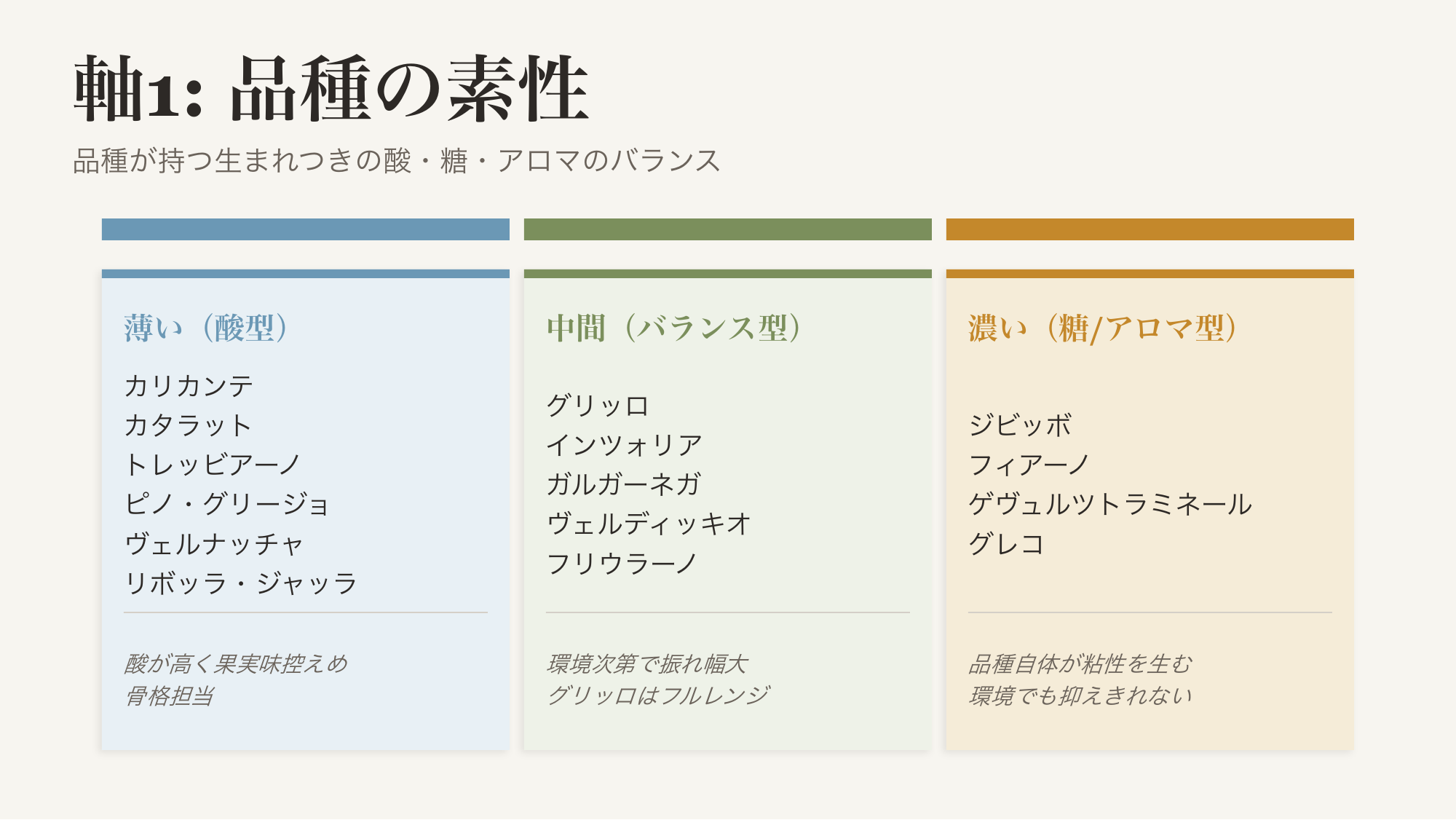Click ガルガーネガ list entry
Viewport: 1456px width, 820px height.
coord(623,484)
